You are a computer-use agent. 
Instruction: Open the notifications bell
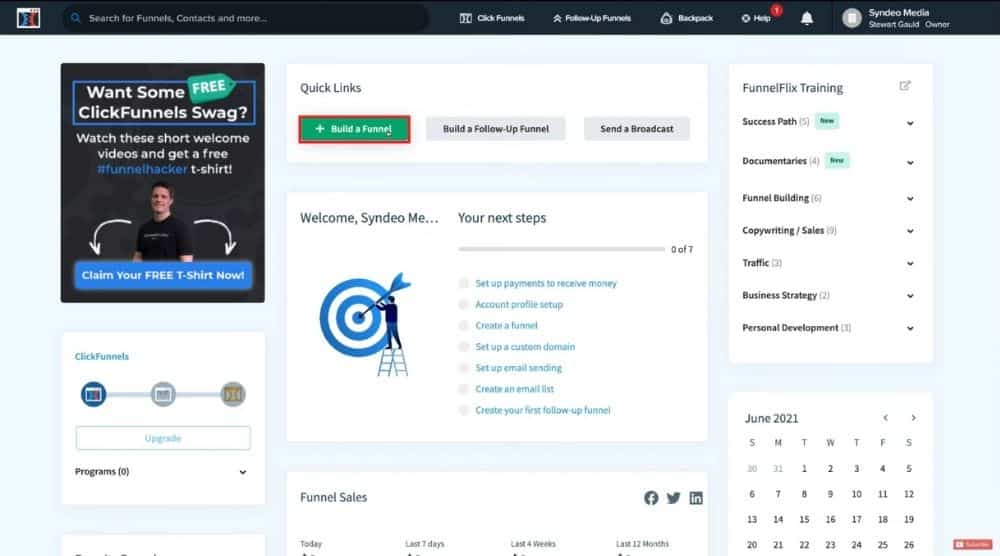pos(807,18)
